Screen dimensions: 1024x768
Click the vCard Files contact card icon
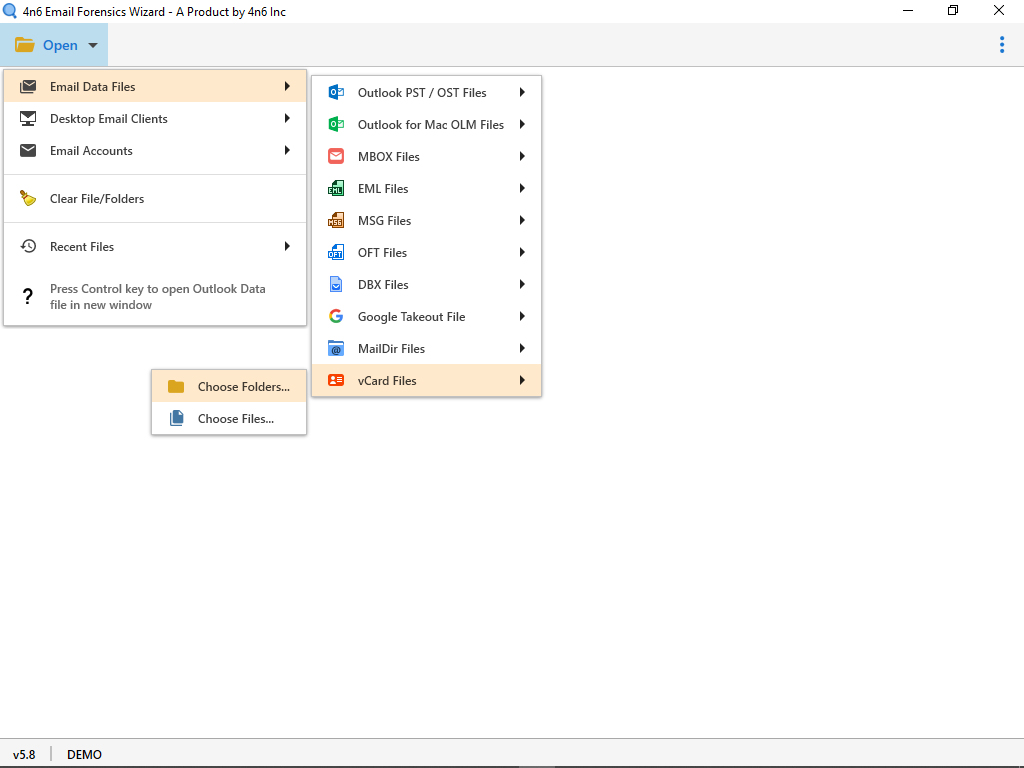click(x=336, y=380)
